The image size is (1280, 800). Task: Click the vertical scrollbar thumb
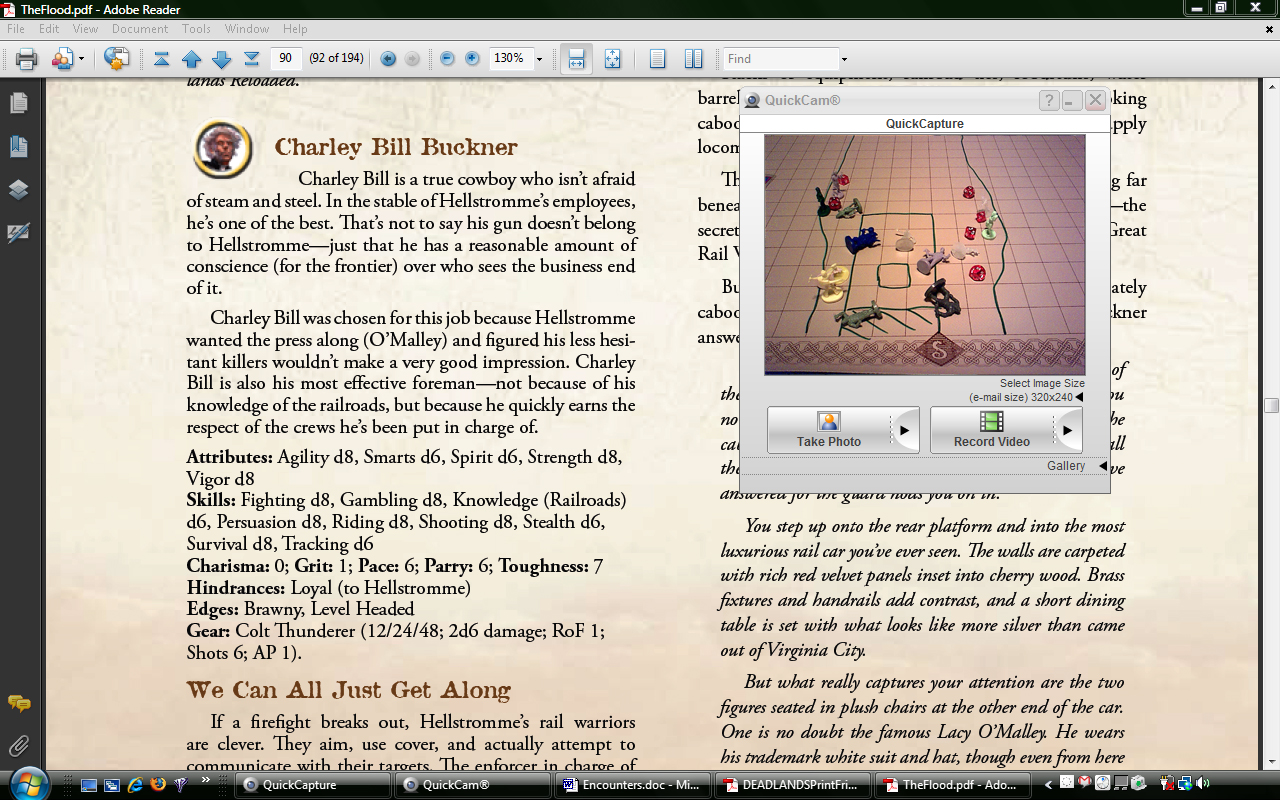(1271, 405)
